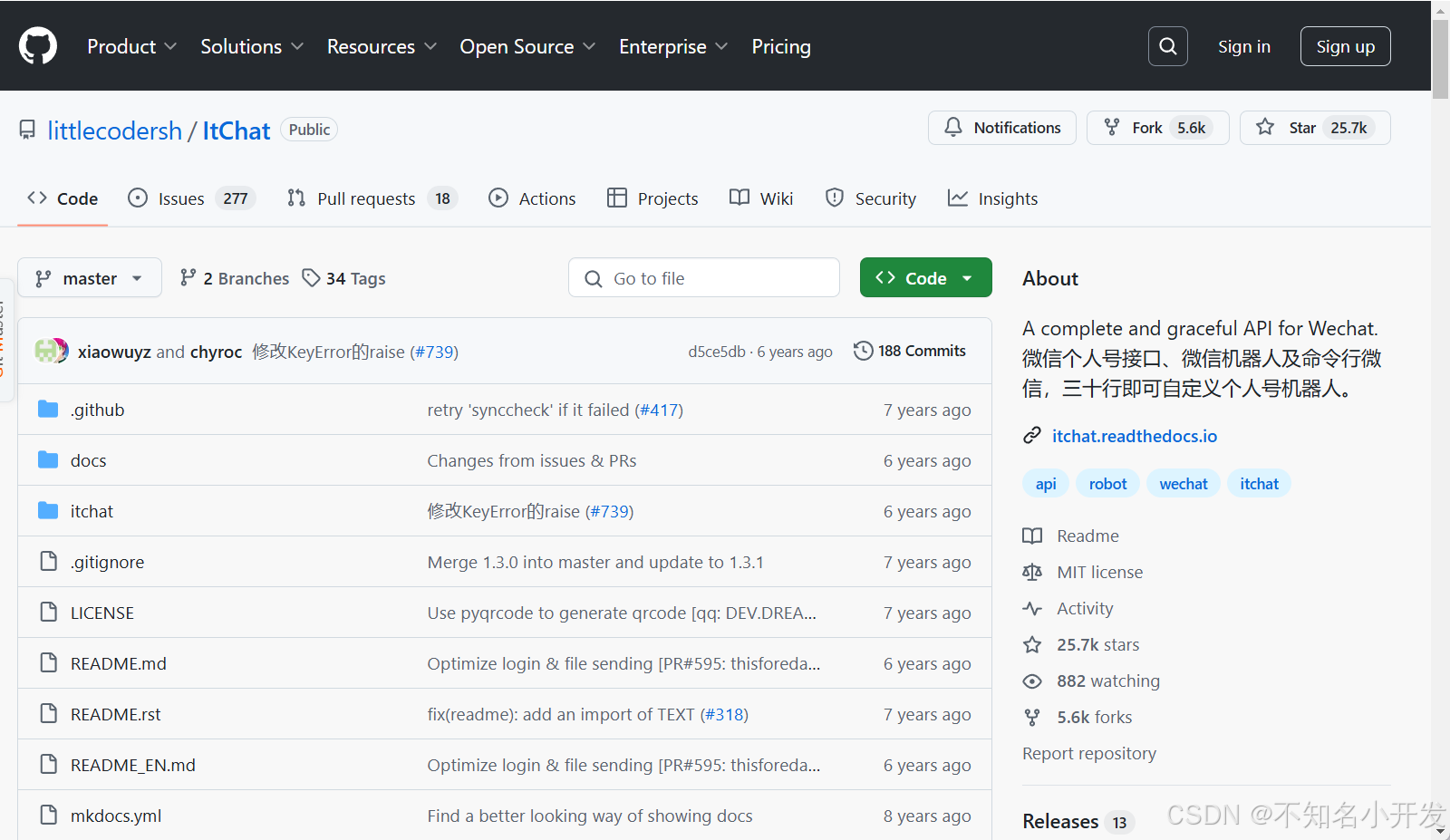Screen dimensions: 1450x840
Task: Switch to the Actions tab
Action: pos(532,198)
